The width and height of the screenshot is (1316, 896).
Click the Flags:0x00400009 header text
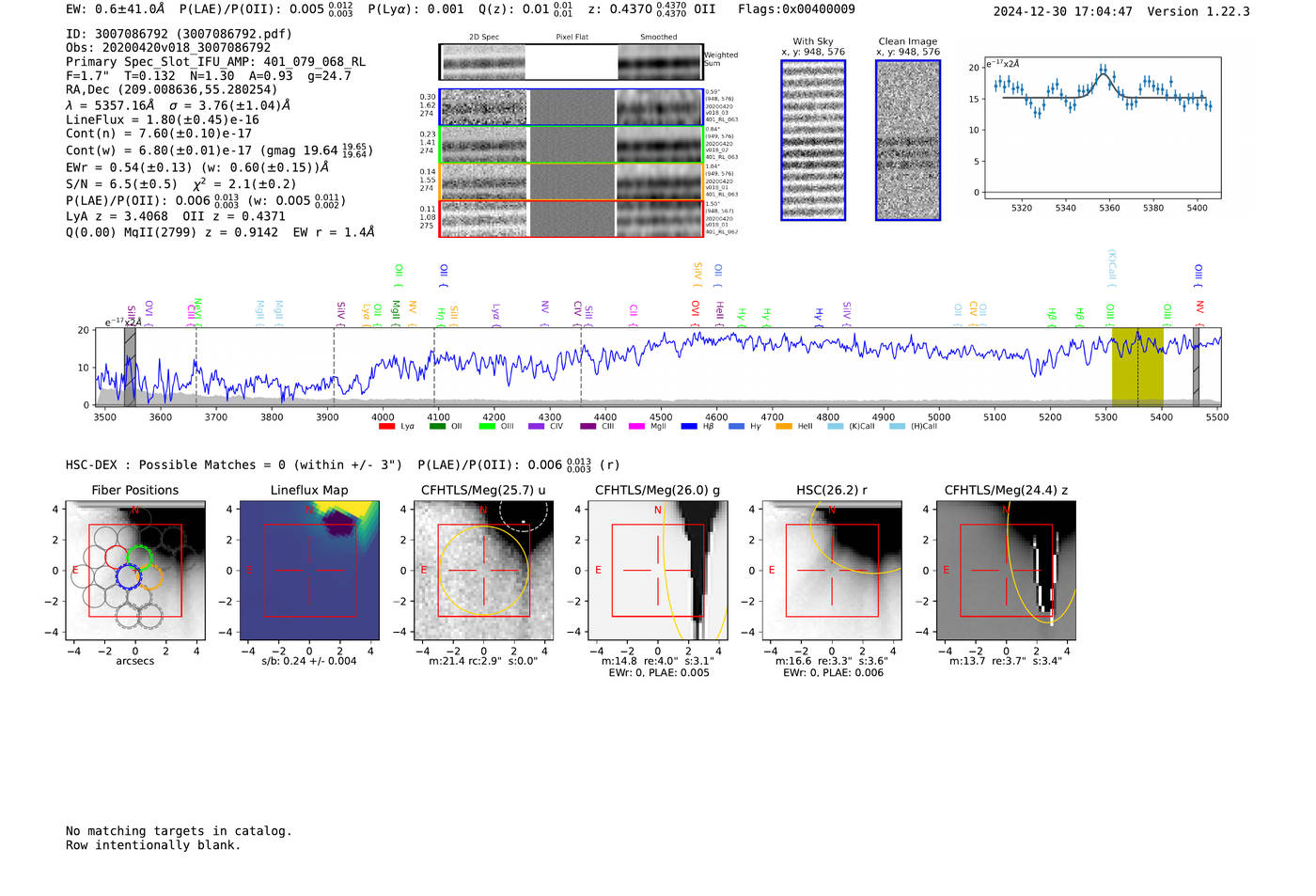(x=796, y=9)
